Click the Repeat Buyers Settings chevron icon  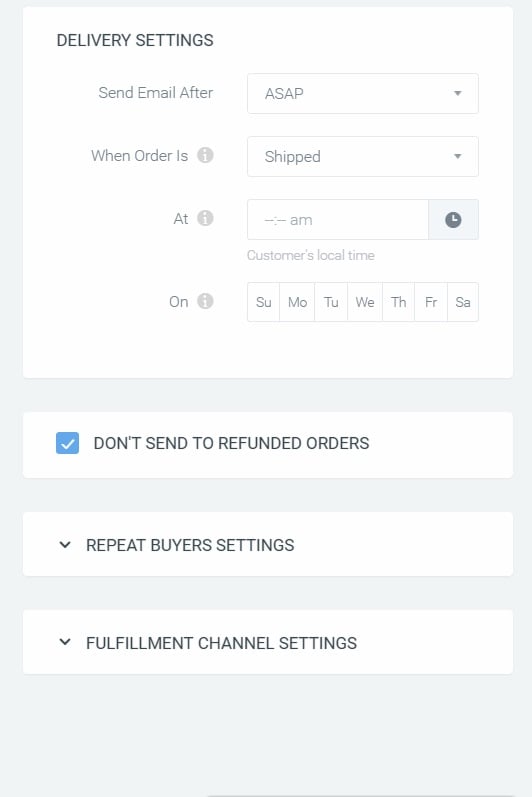[x=65, y=544]
